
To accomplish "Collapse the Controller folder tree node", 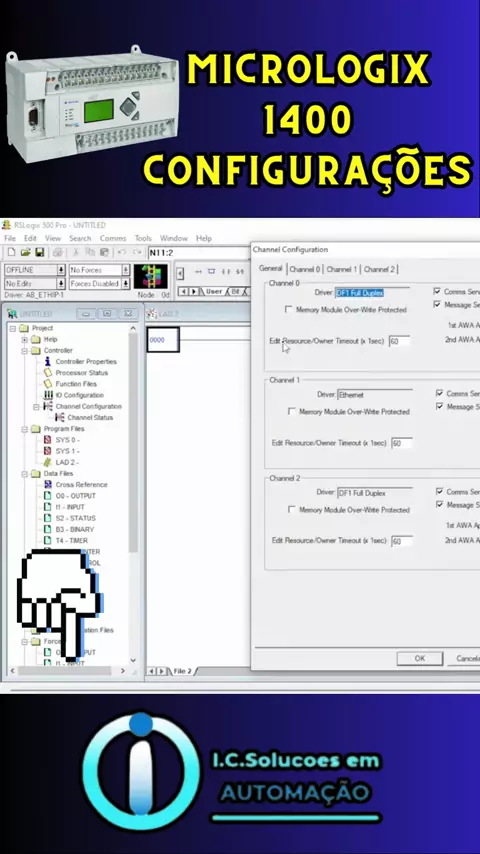I will coord(25,351).
